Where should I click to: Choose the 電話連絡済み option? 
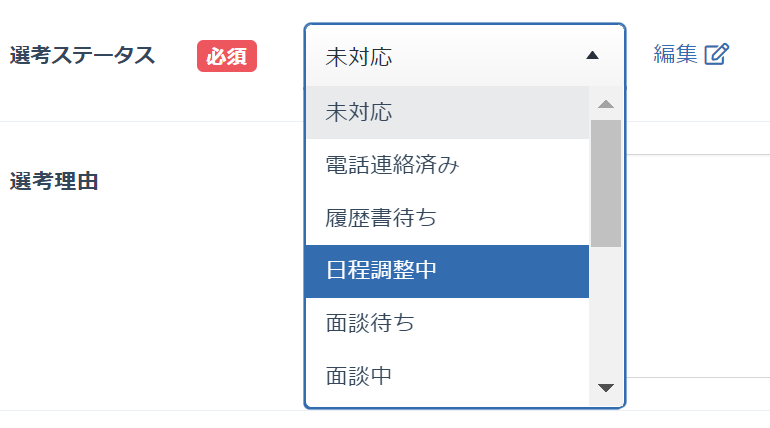(x=392, y=165)
